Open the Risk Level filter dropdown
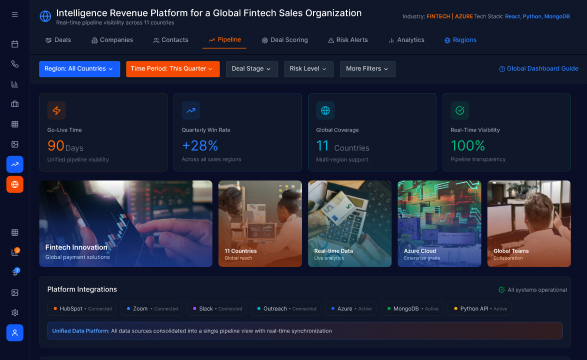Image resolution: width=587 pixels, height=360 pixels. pyautogui.click(x=308, y=69)
